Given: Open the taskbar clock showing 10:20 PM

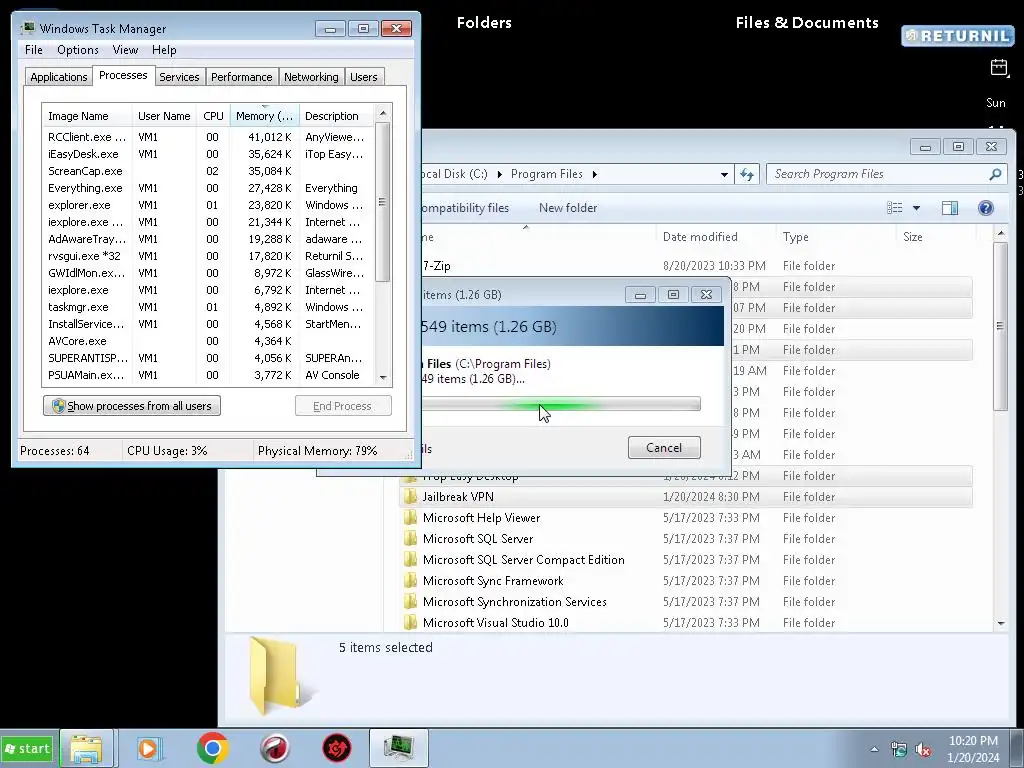Looking at the screenshot, I should point(973,749).
